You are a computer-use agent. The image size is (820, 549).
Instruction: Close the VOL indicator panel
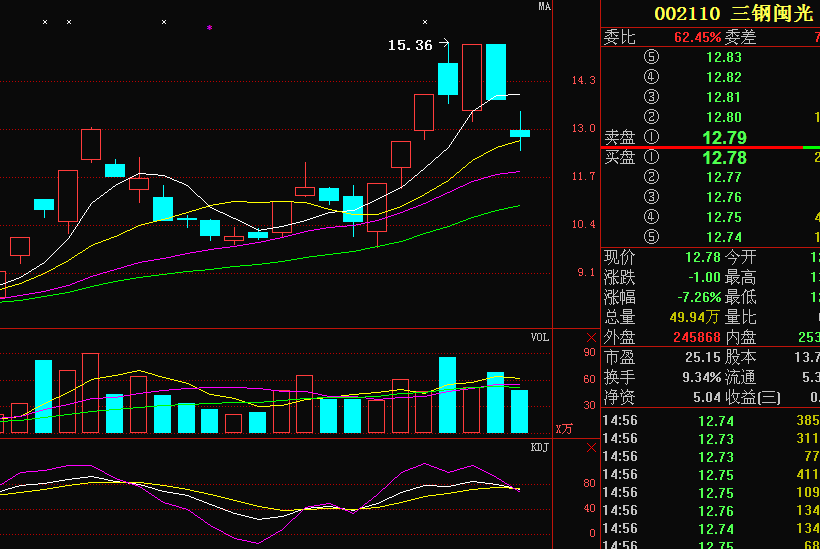[x=590, y=338]
